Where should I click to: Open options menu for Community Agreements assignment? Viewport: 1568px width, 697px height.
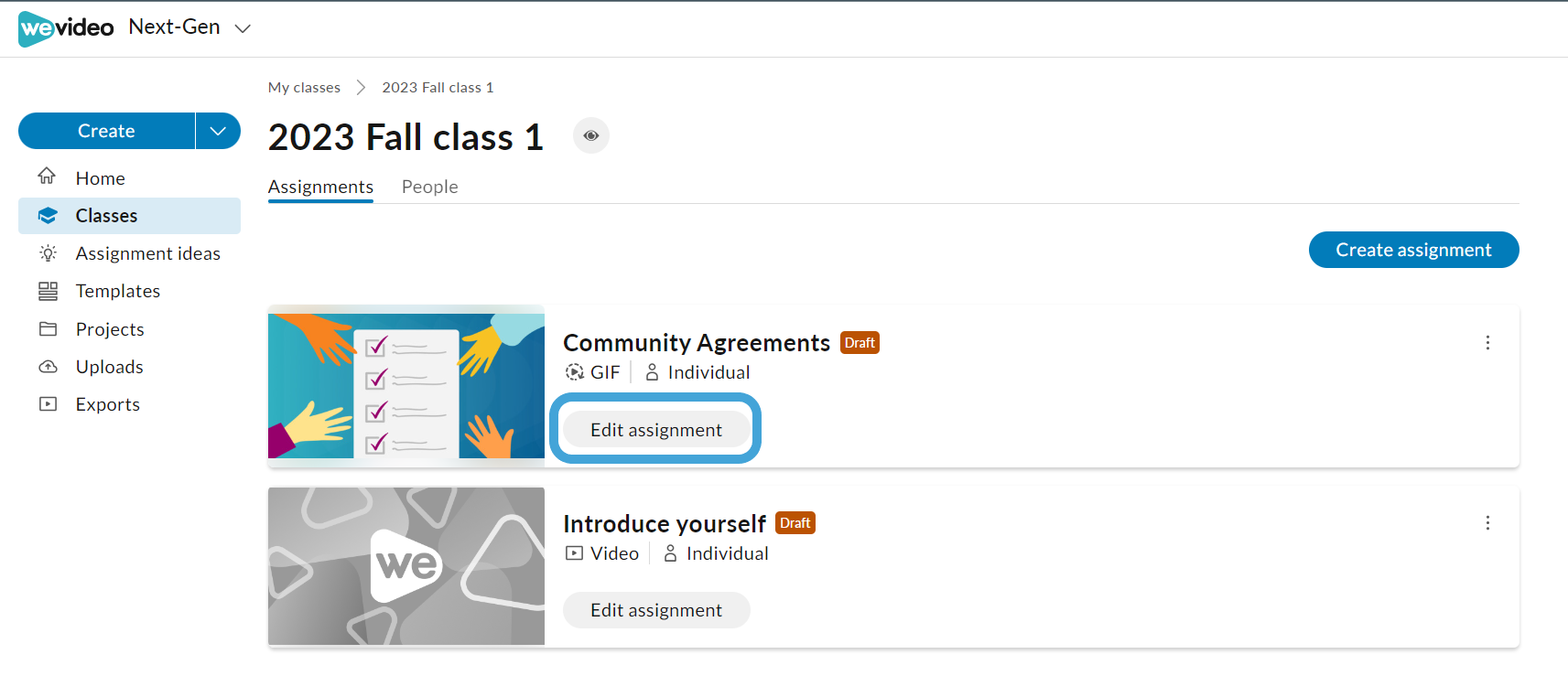point(1487,343)
